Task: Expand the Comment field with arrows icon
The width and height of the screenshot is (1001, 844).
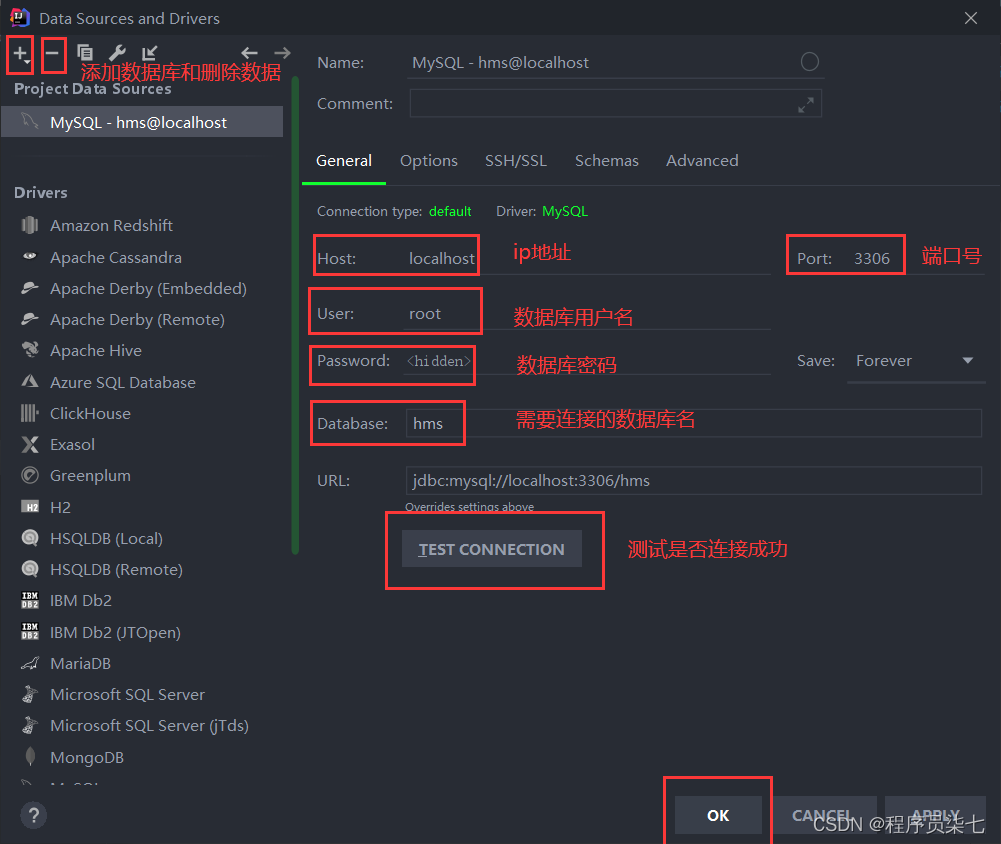Action: tap(806, 105)
